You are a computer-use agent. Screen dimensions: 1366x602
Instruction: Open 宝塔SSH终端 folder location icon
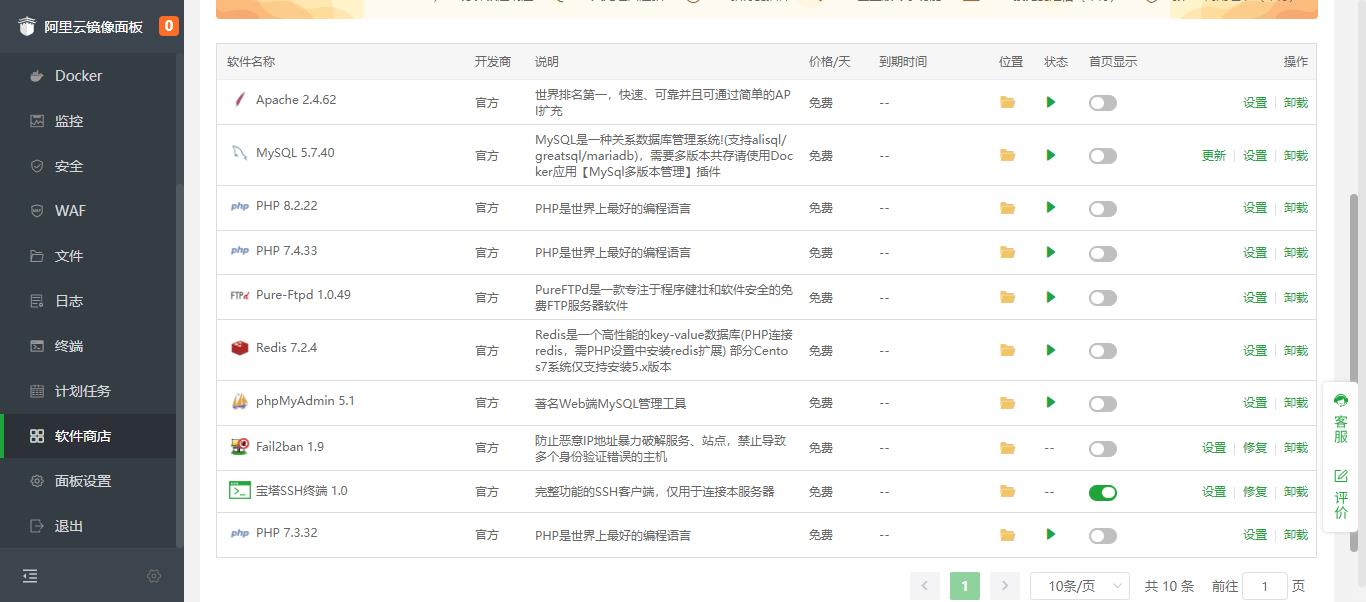click(x=1007, y=492)
